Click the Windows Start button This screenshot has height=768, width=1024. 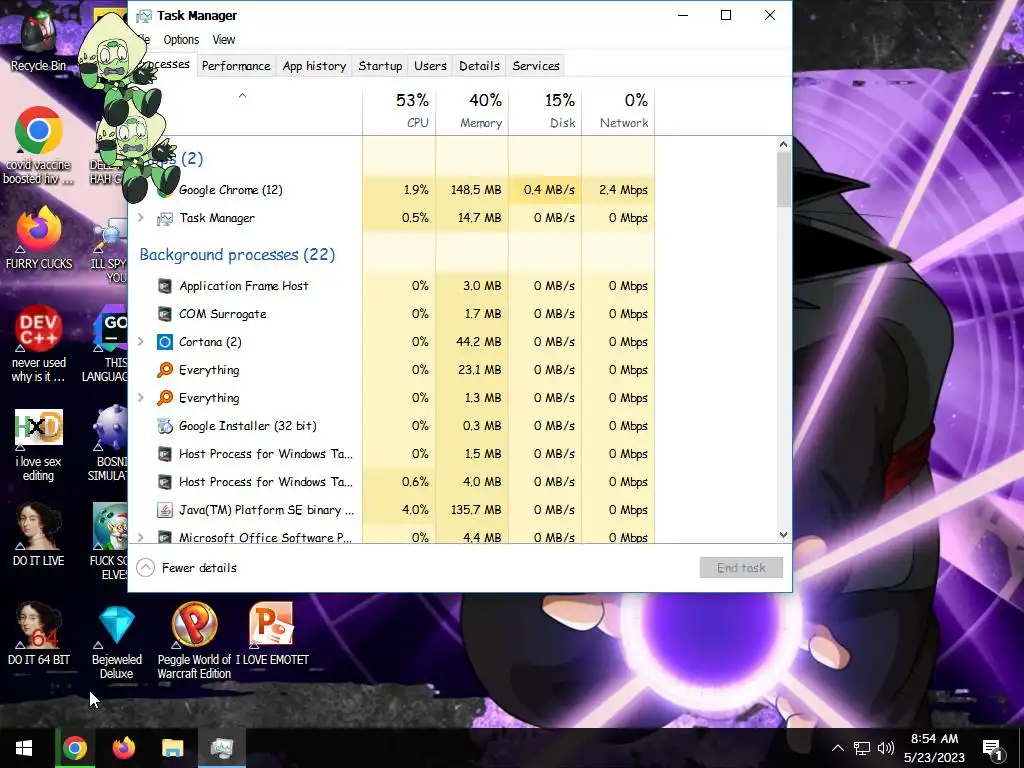tap(24, 748)
